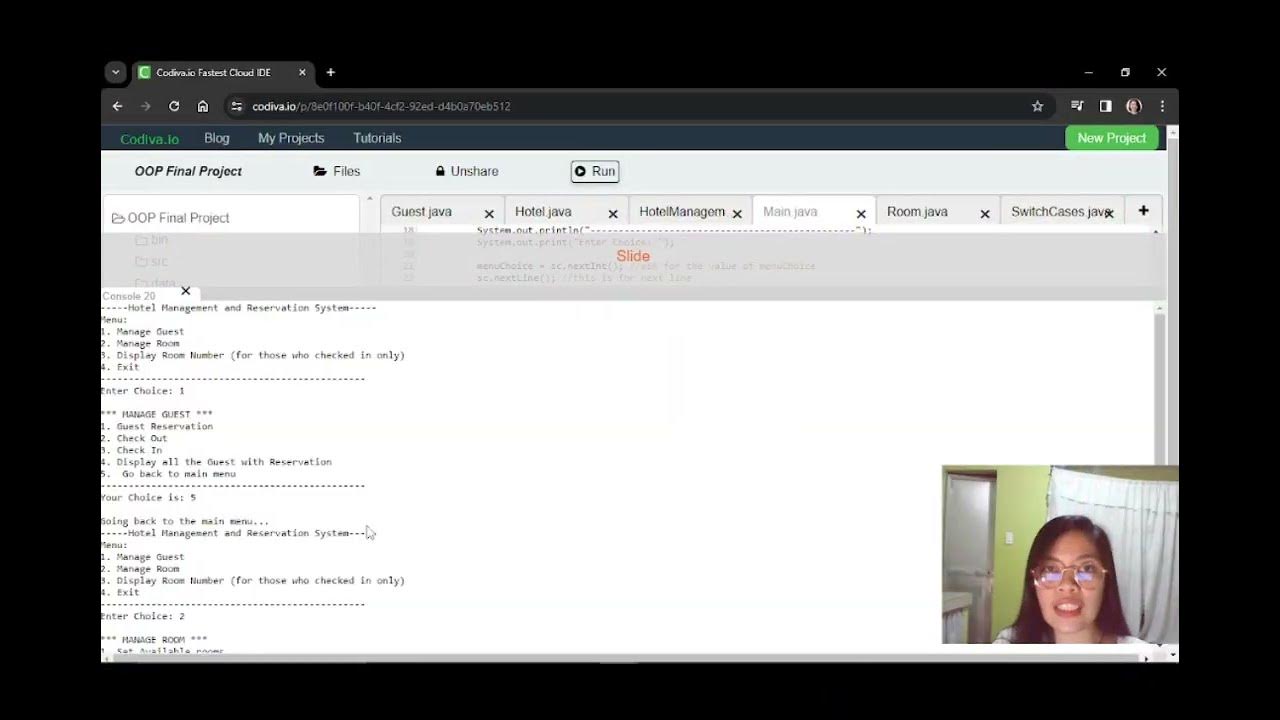Click 'Going back to the main menu...' line

coord(185,521)
